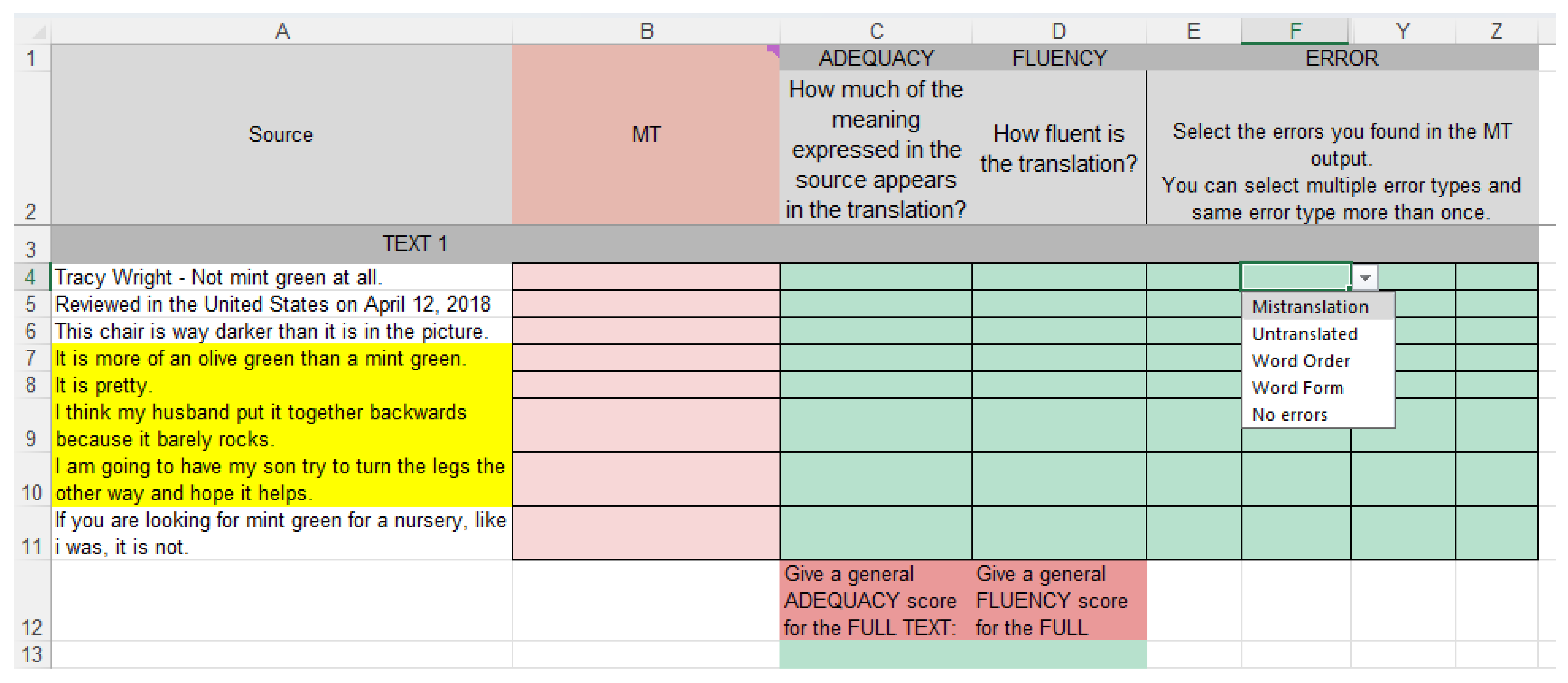Click the MT cell for 'It is pretty.'
Viewport: 1568px width, 683px height.
click(x=646, y=385)
